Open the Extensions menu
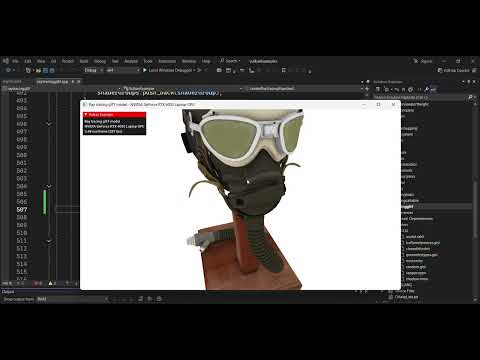This screenshot has width=480, height=360. [x=167, y=61]
